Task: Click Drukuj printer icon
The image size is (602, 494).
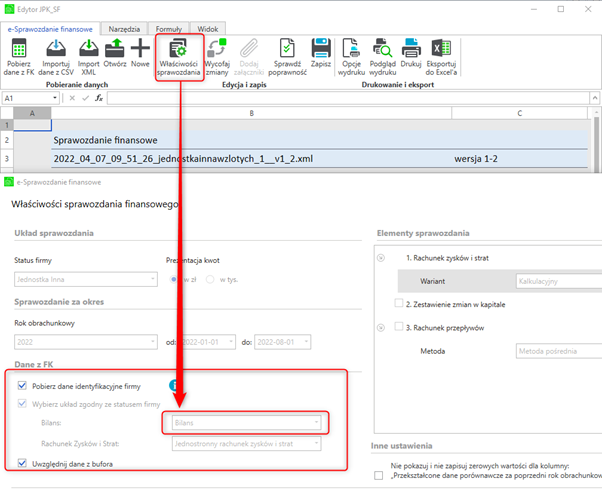Action: click(x=411, y=48)
